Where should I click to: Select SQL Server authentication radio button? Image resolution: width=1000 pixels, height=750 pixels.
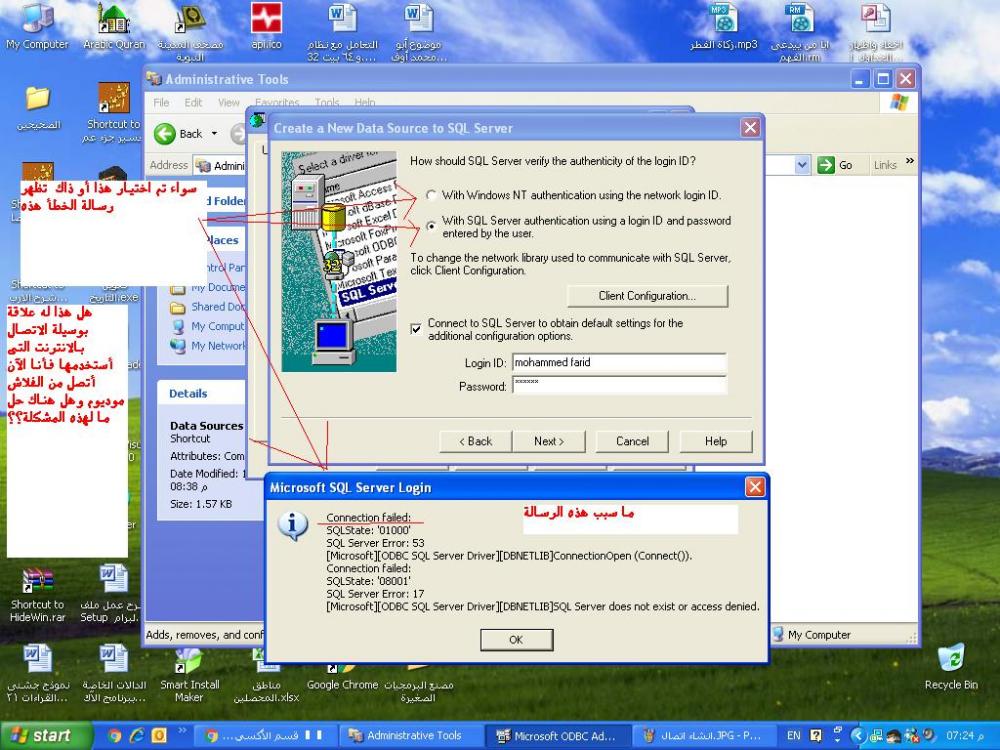point(432,226)
